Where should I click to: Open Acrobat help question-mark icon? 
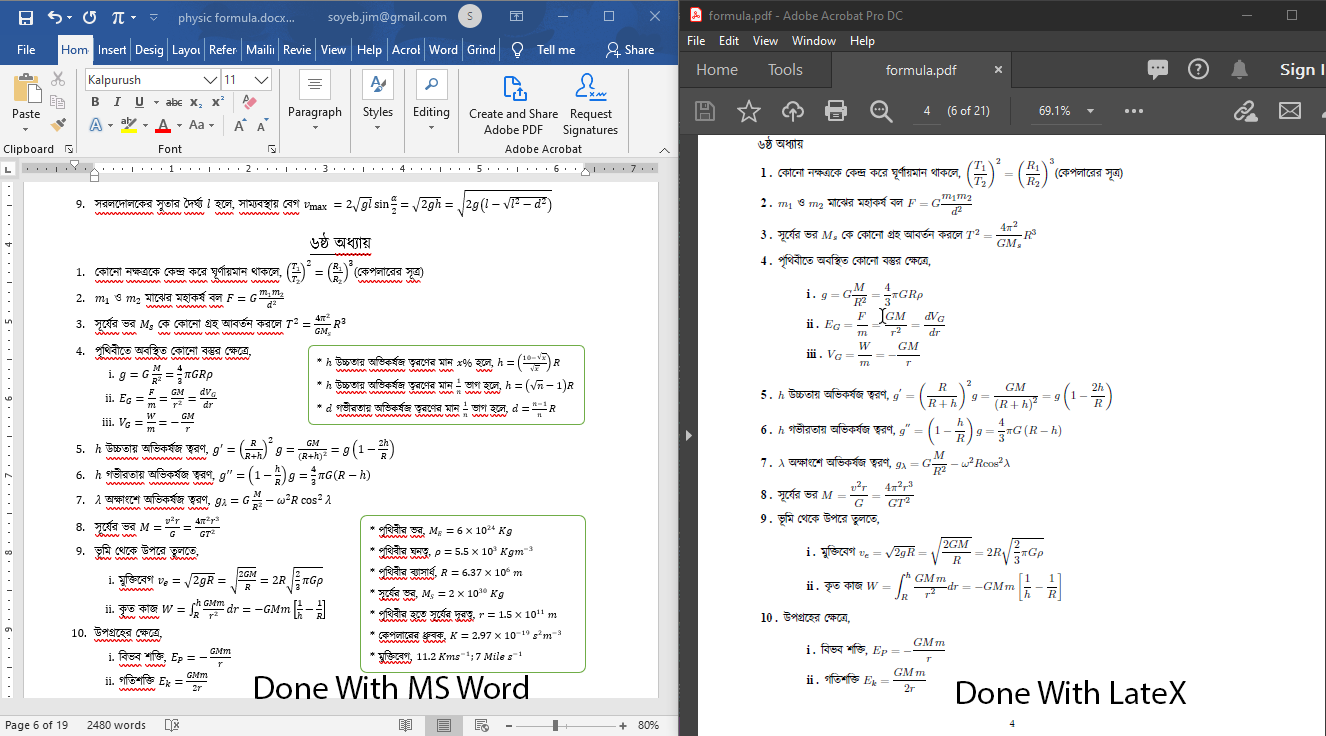point(1198,69)
